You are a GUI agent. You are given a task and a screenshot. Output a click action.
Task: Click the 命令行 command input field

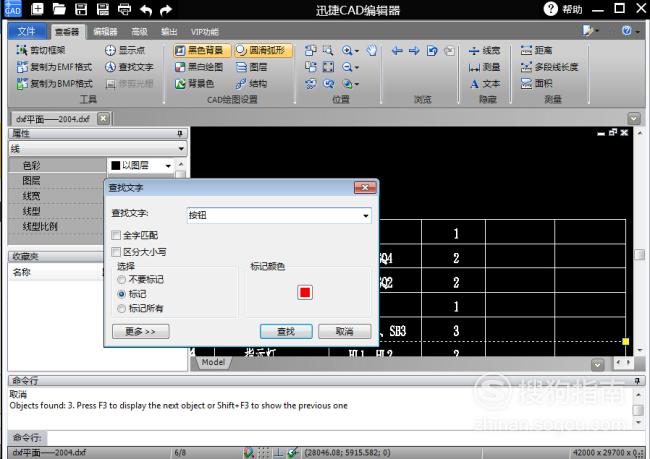point(346,438)
